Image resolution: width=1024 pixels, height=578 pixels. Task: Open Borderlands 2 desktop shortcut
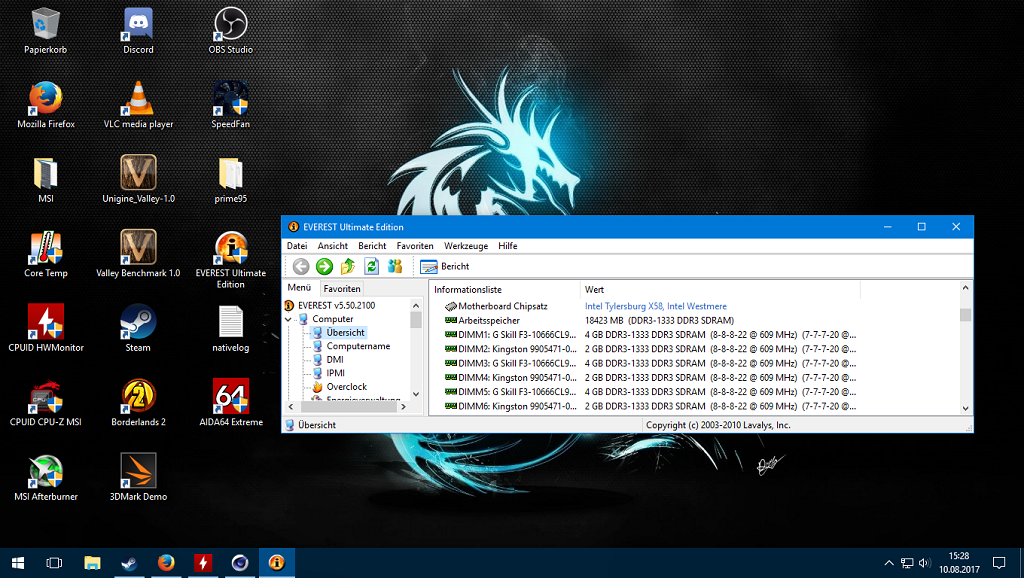tap(138, 403)
